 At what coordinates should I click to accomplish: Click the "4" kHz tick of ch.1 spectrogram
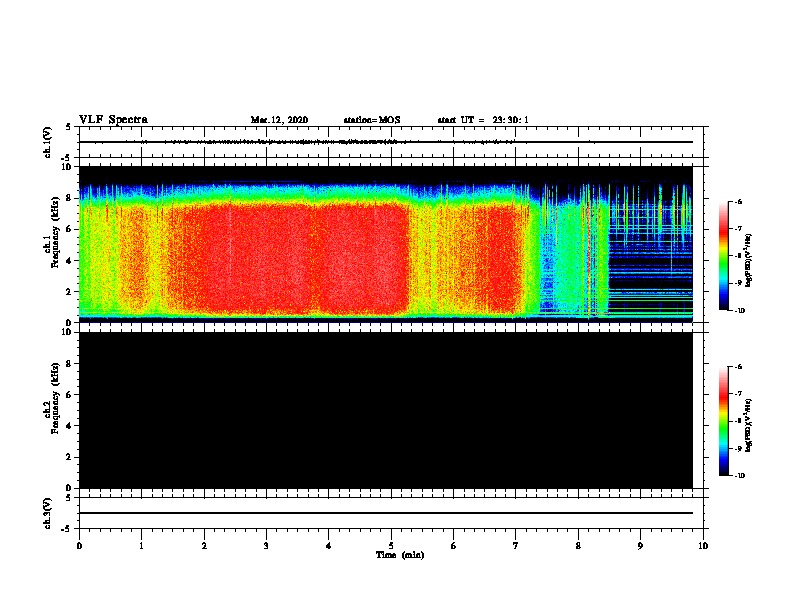[x=69, y=261]
